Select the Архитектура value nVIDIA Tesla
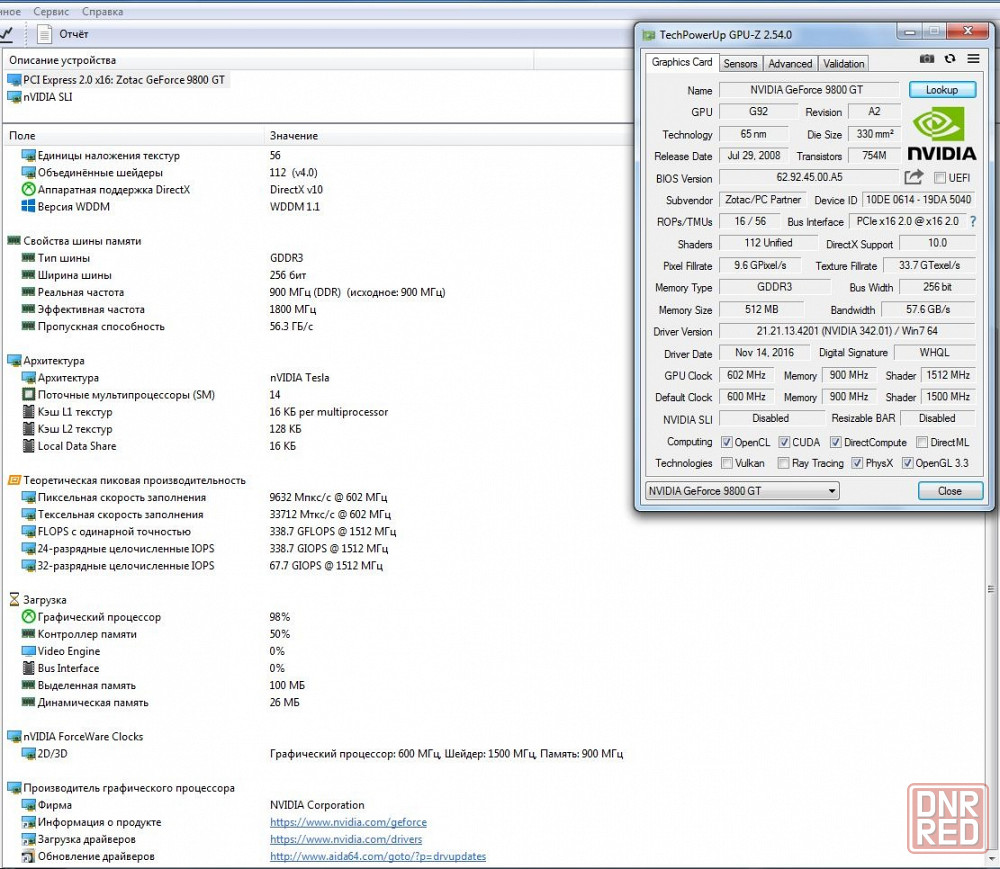 [300, 377]
